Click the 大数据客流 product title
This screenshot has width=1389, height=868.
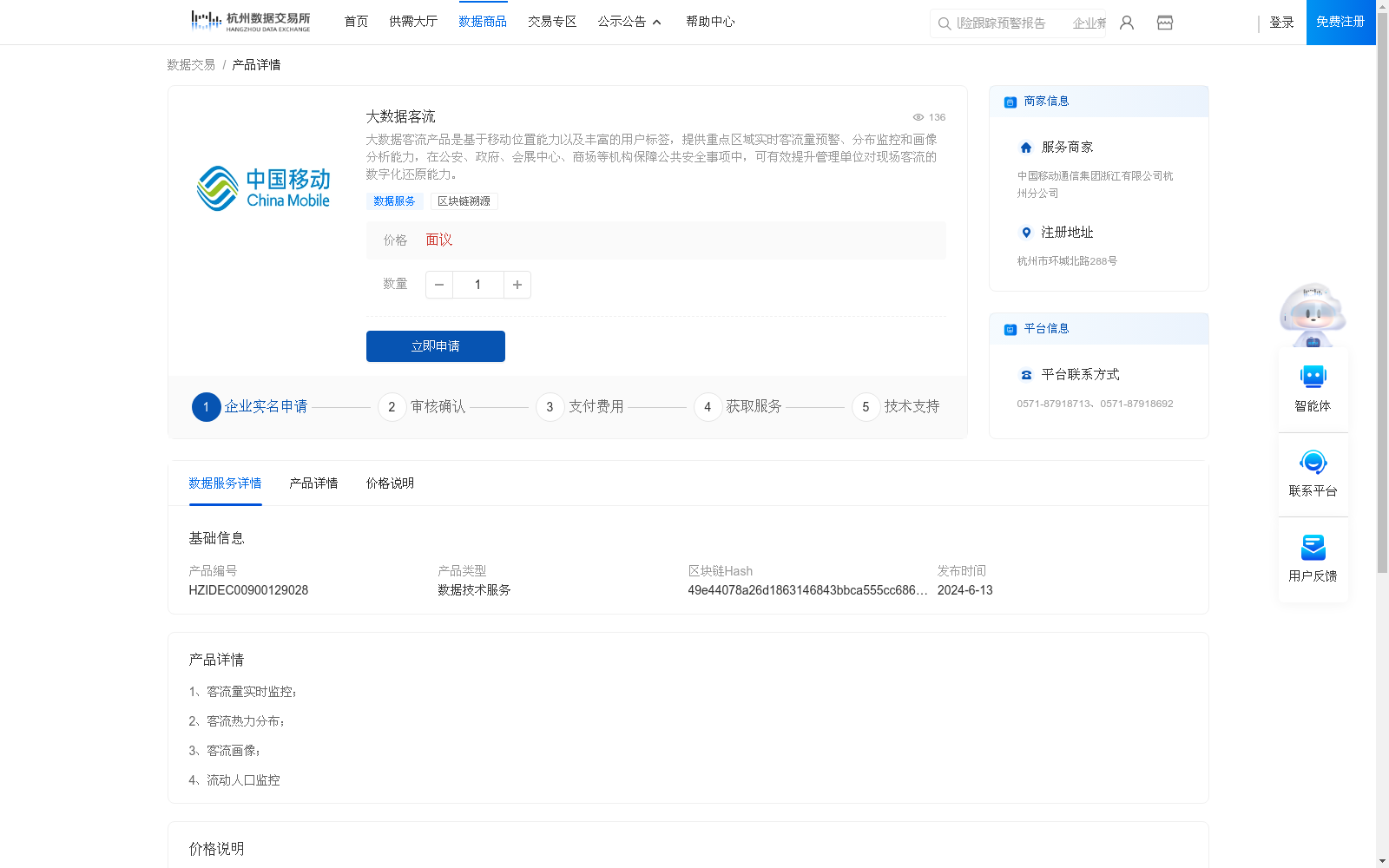pos(400,117)
